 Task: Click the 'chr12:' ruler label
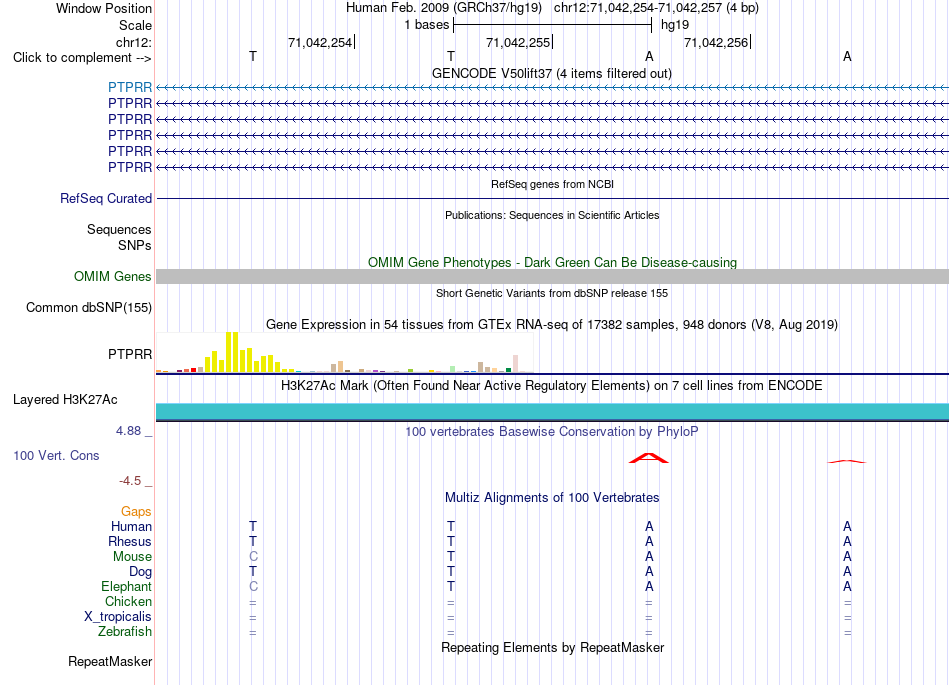coord(133,42)
